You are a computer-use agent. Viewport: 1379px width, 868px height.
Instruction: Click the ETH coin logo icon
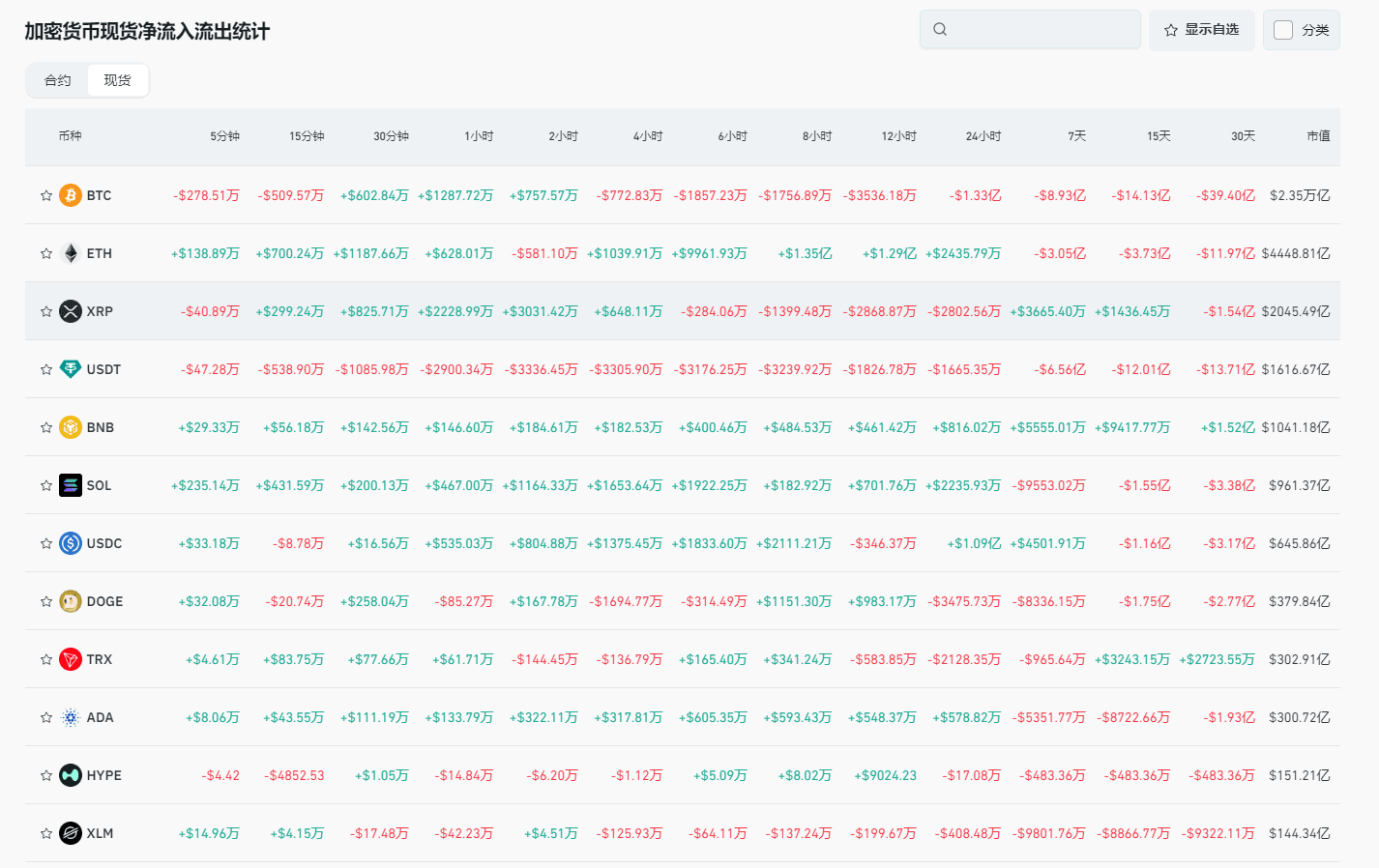coord(71,253)
